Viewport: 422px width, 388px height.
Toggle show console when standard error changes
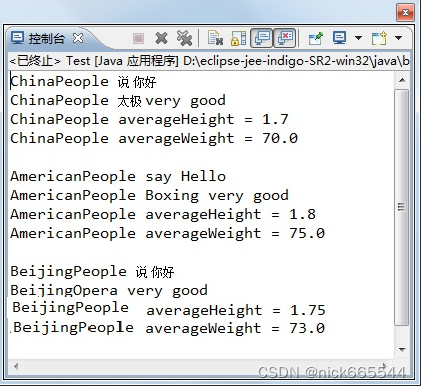pos(284,38)
